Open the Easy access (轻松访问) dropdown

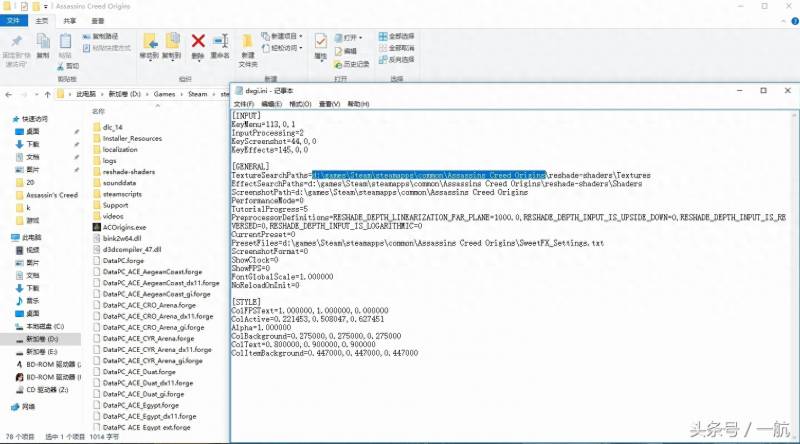282,47
